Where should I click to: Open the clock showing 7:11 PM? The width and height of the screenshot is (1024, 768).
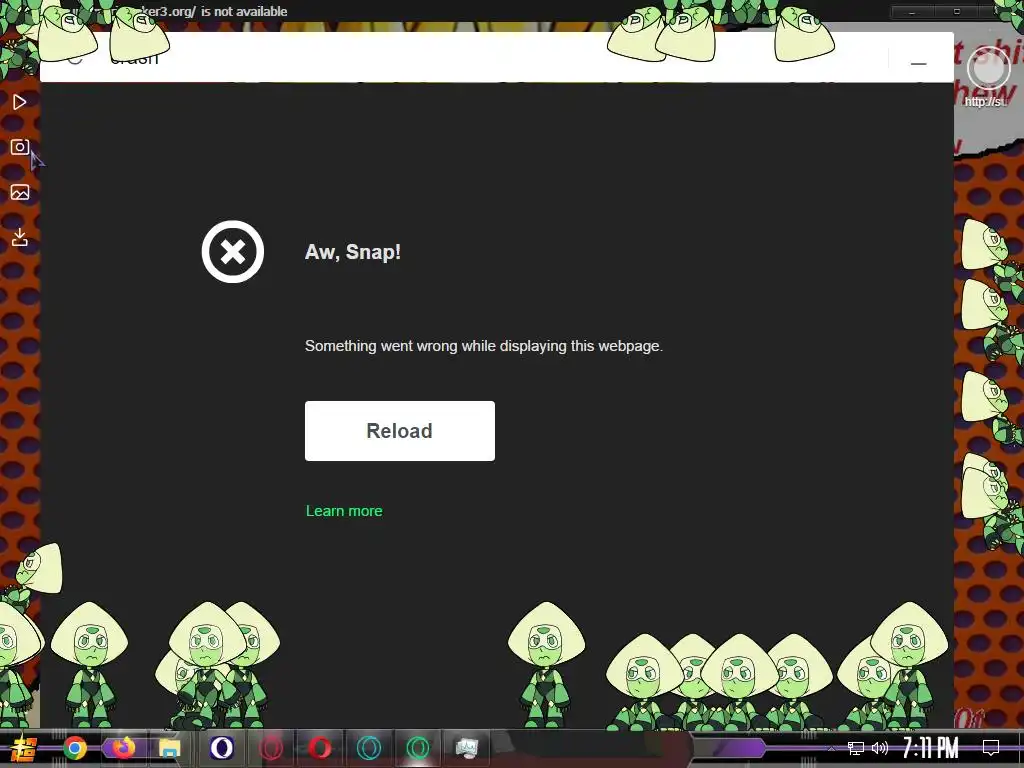click(x=931, y=748)
